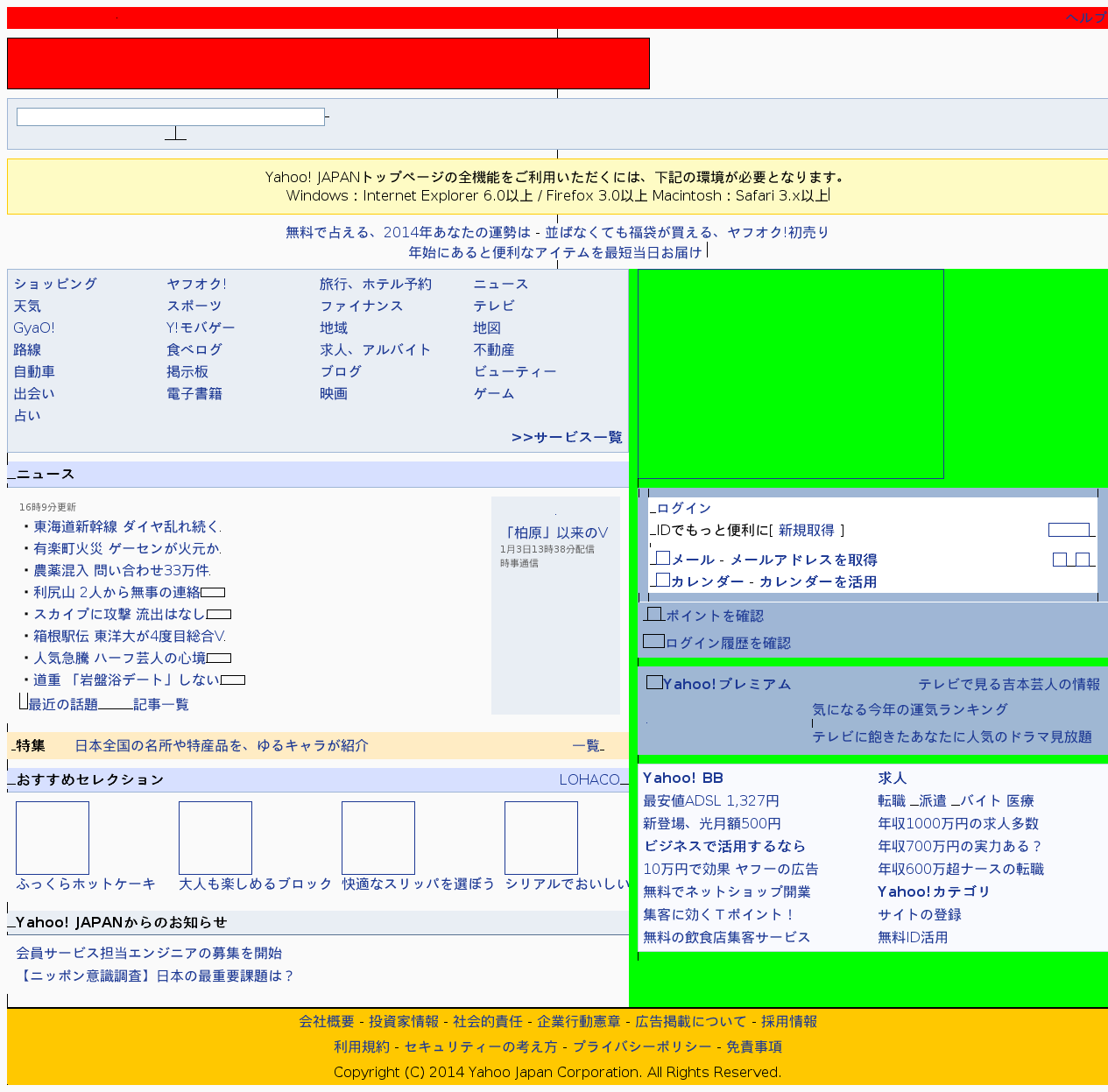This screenshot has width=1108, height=1092.
Task: Open the ファイナンス service link
Action: 362,306
